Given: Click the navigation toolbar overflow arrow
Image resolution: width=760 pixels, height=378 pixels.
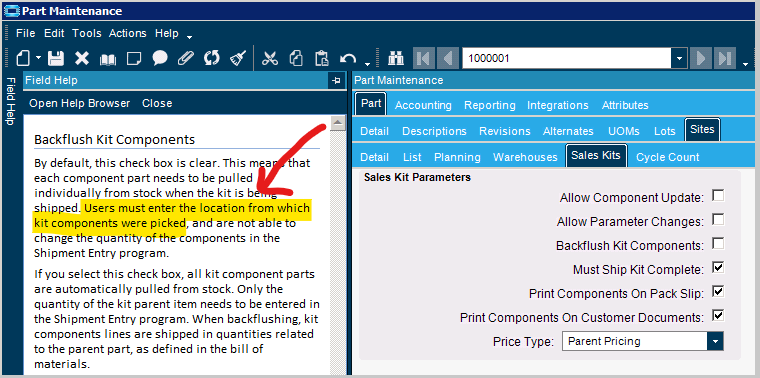Looking at the screenshot, I should click(x=745, y=63).
